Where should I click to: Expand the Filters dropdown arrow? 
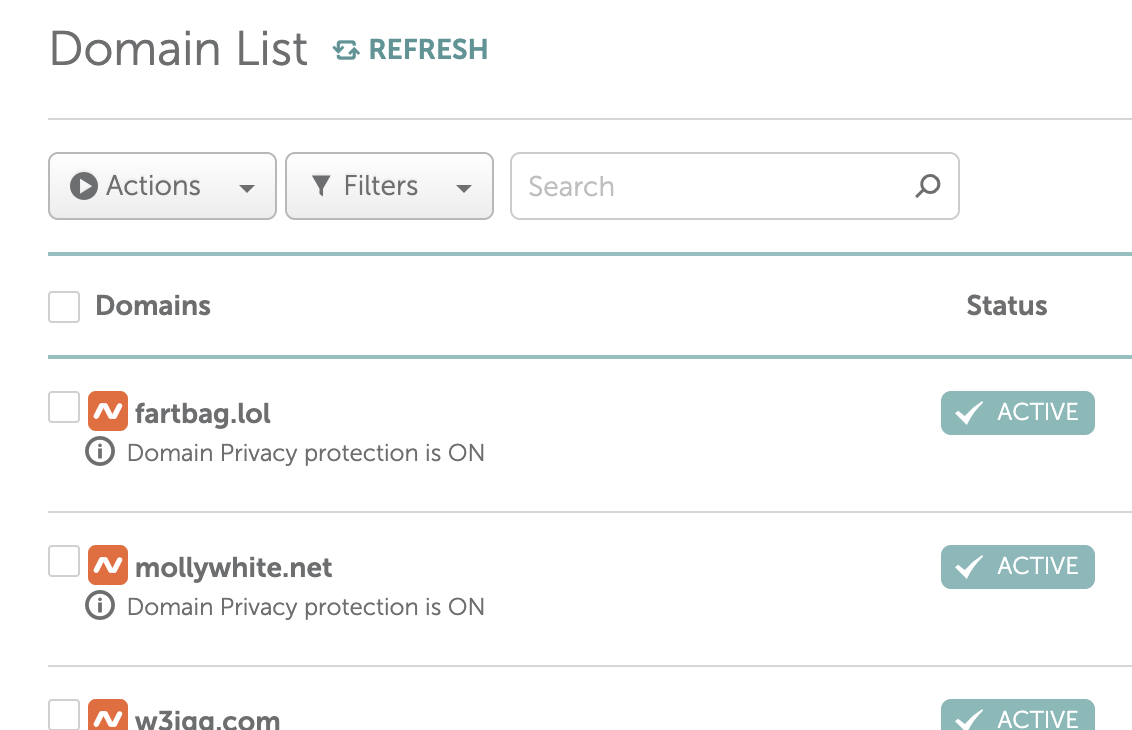coord(464,188)
